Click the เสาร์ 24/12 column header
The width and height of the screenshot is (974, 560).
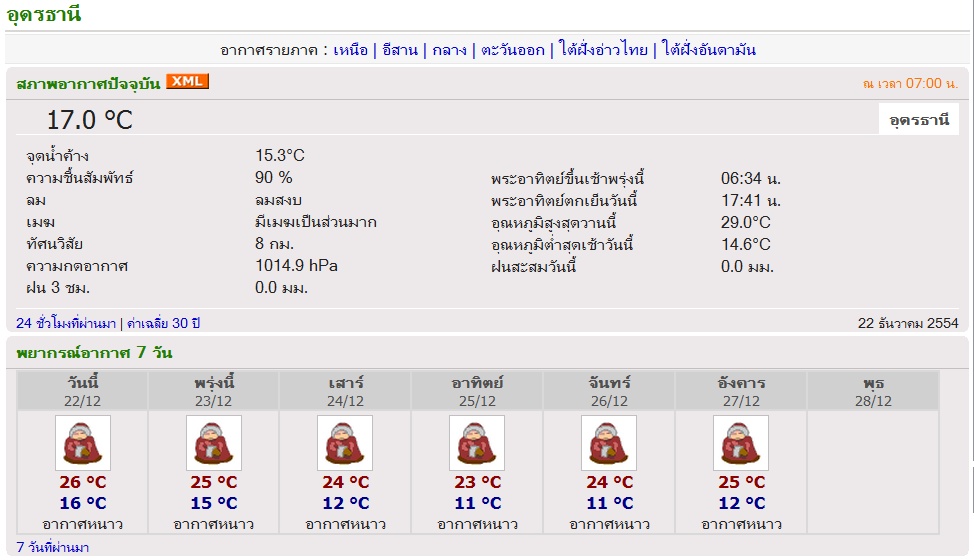(345, 391)
